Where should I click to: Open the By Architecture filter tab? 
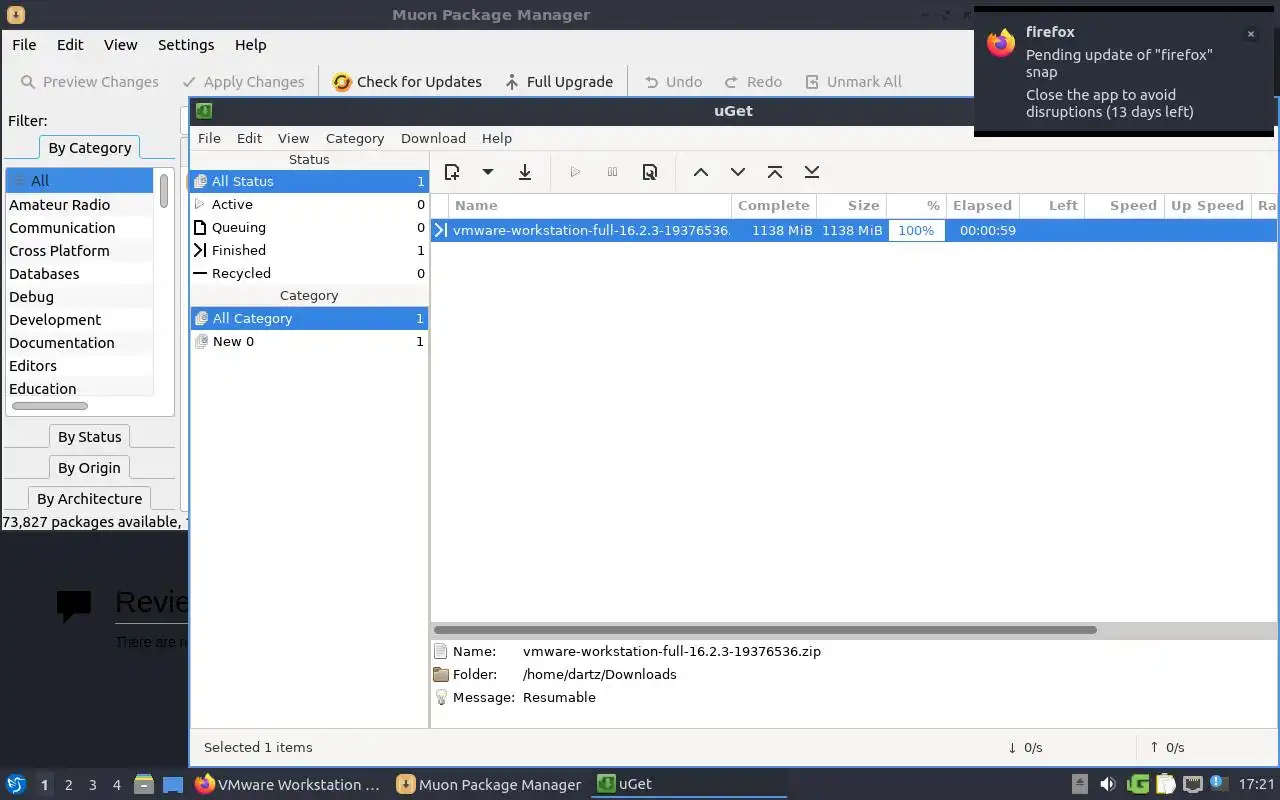89,499
